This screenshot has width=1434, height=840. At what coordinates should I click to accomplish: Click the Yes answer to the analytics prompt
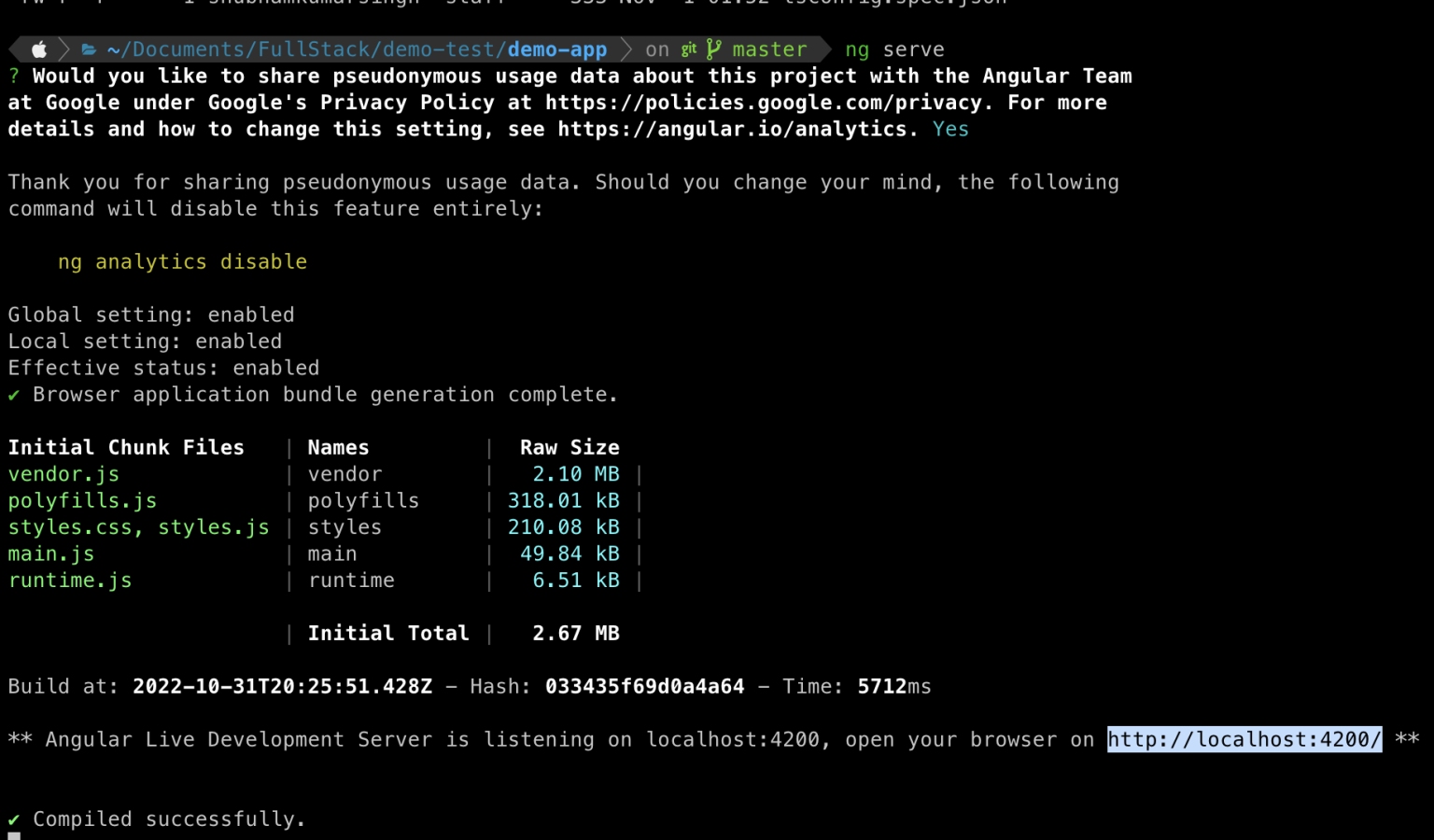coord(950,129)
